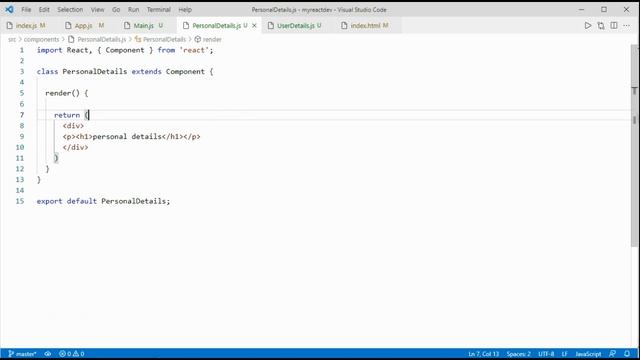The height and width of the screenshot is (360, 640).
Task: Click 'class' keyword on line 3
Action: [47, 72]
